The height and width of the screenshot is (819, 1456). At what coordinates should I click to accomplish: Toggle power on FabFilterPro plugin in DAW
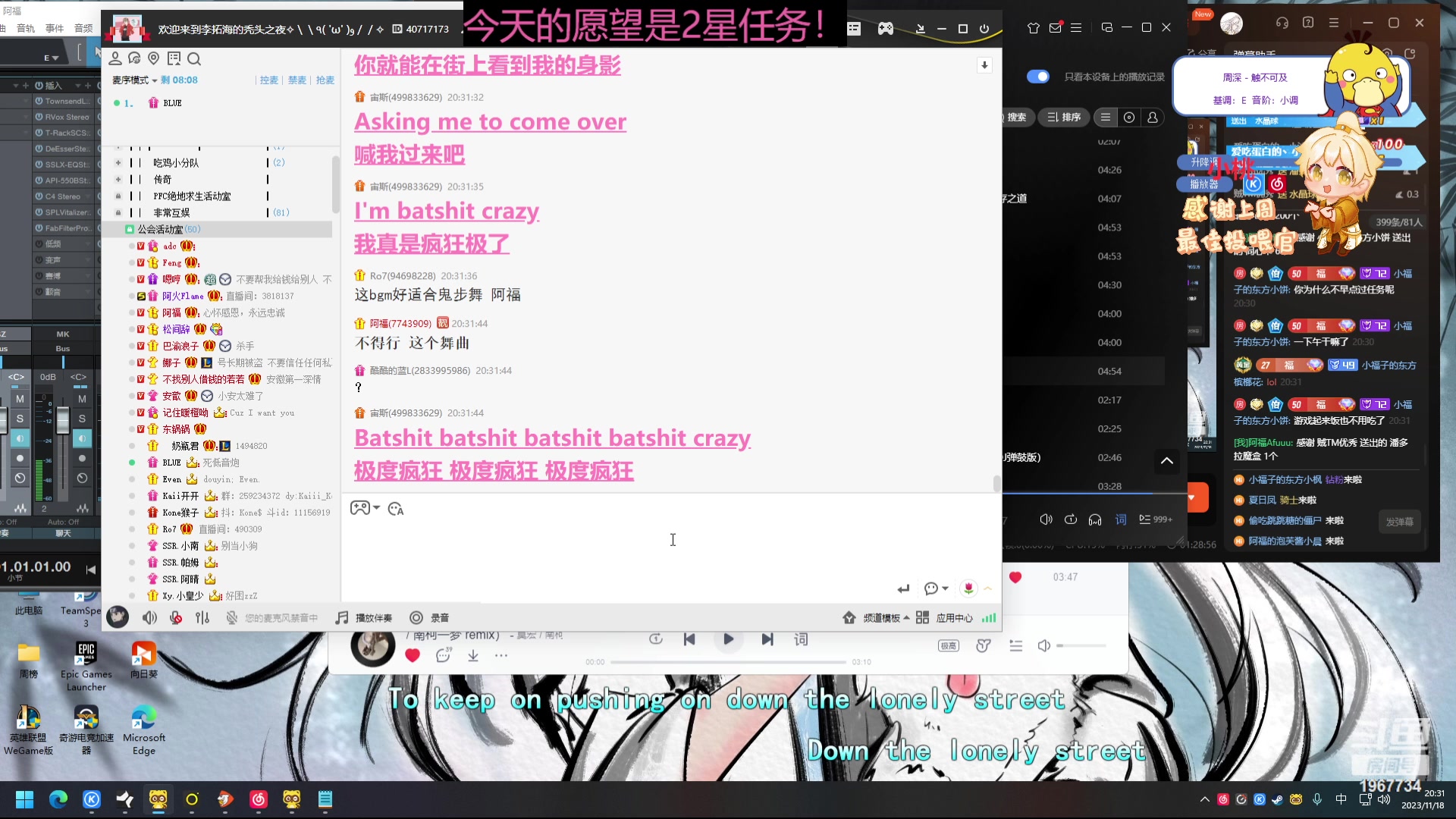click(x=39, y=228)
